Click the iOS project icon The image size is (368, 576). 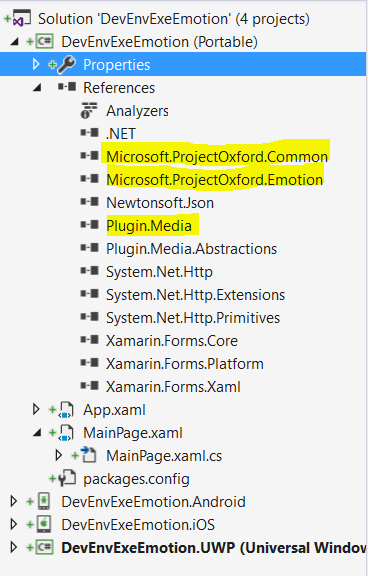44,525
